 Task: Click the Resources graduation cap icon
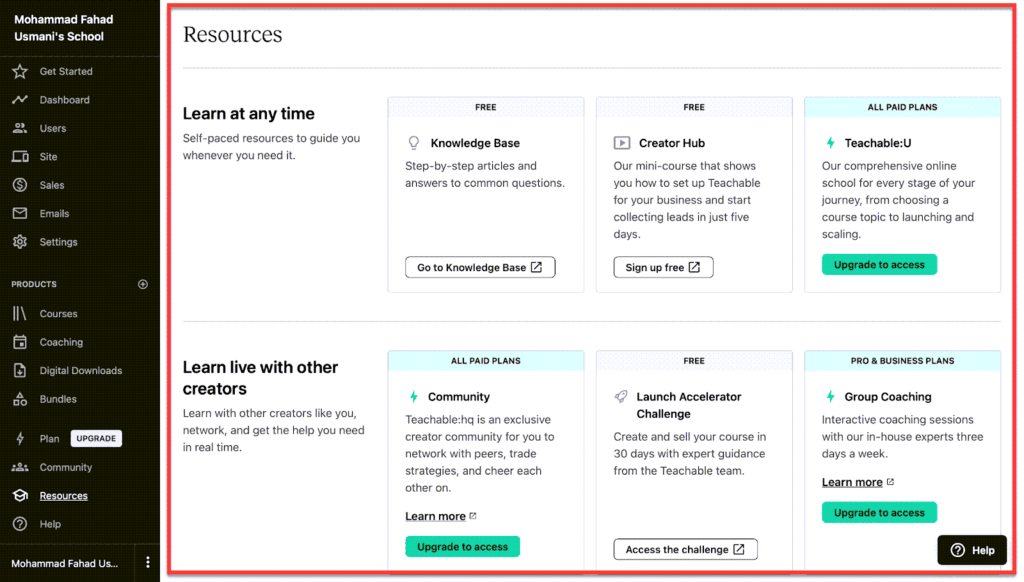click(20, 495)
